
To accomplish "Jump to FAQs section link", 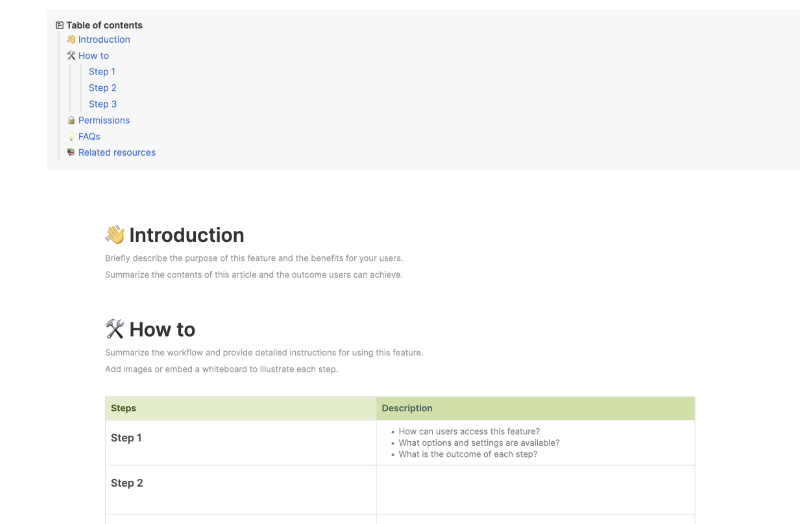I will coord(89,137).
